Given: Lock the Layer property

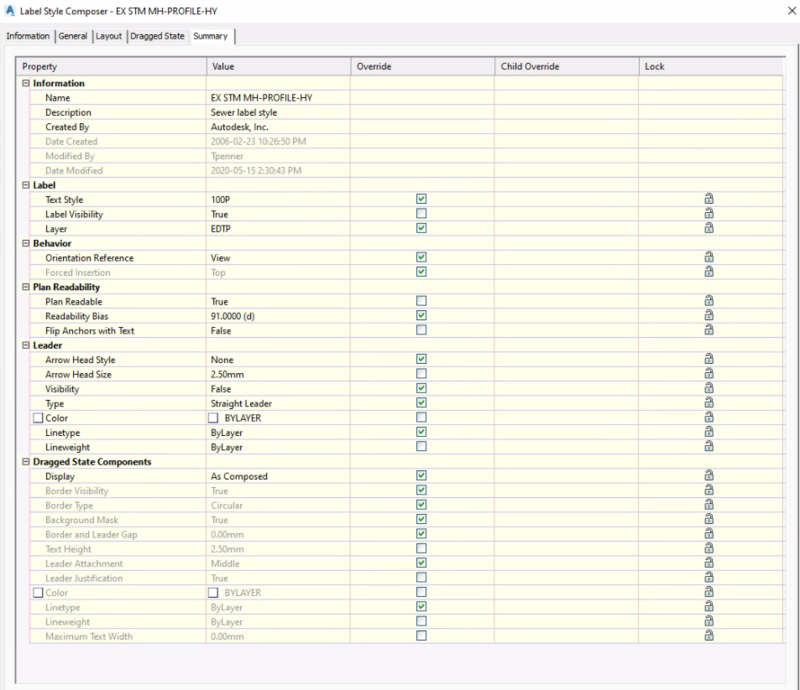Looking at the screenshot, I should (708, 228).
